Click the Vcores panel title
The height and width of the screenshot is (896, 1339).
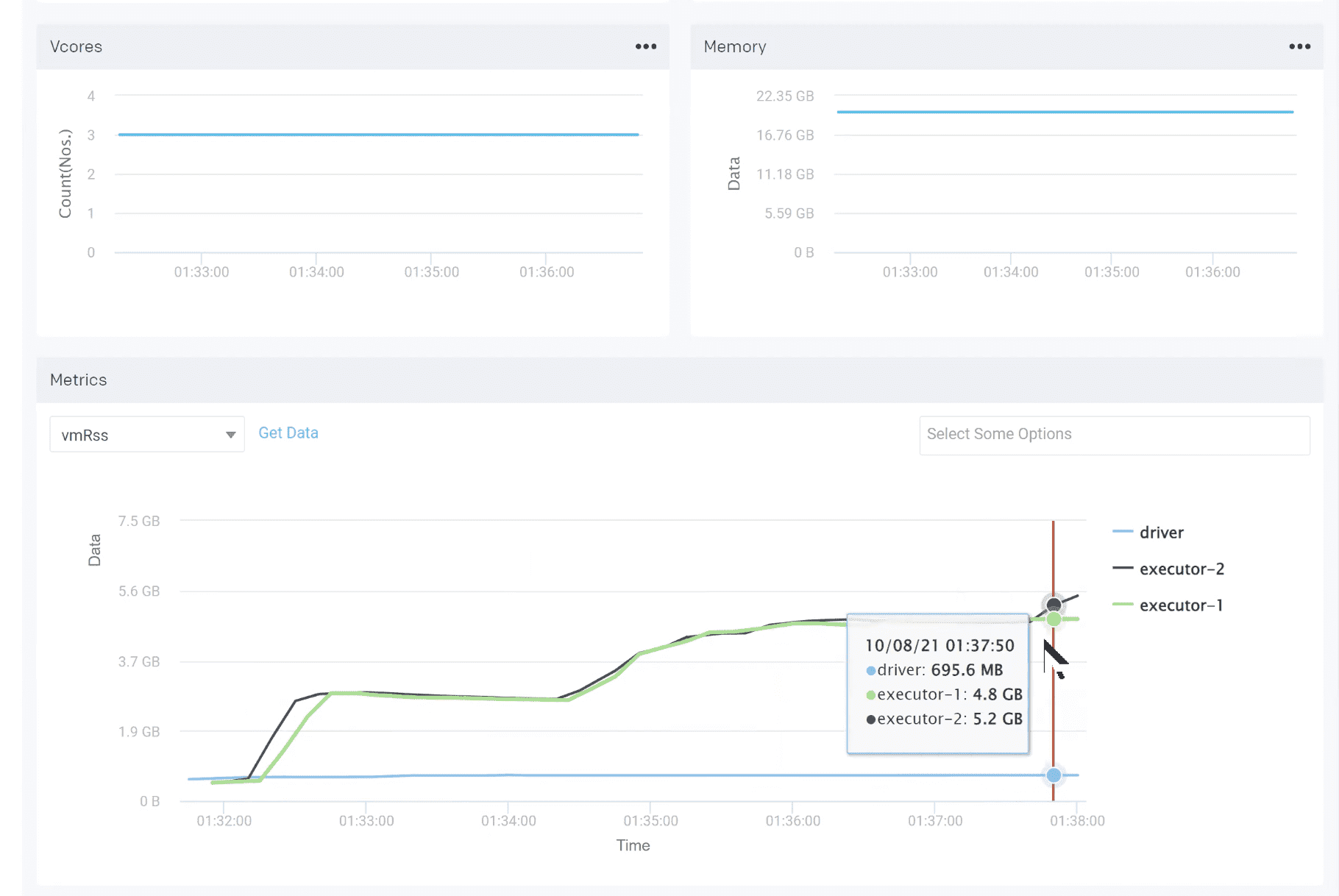pyautogui.click(x=76, y=47)
